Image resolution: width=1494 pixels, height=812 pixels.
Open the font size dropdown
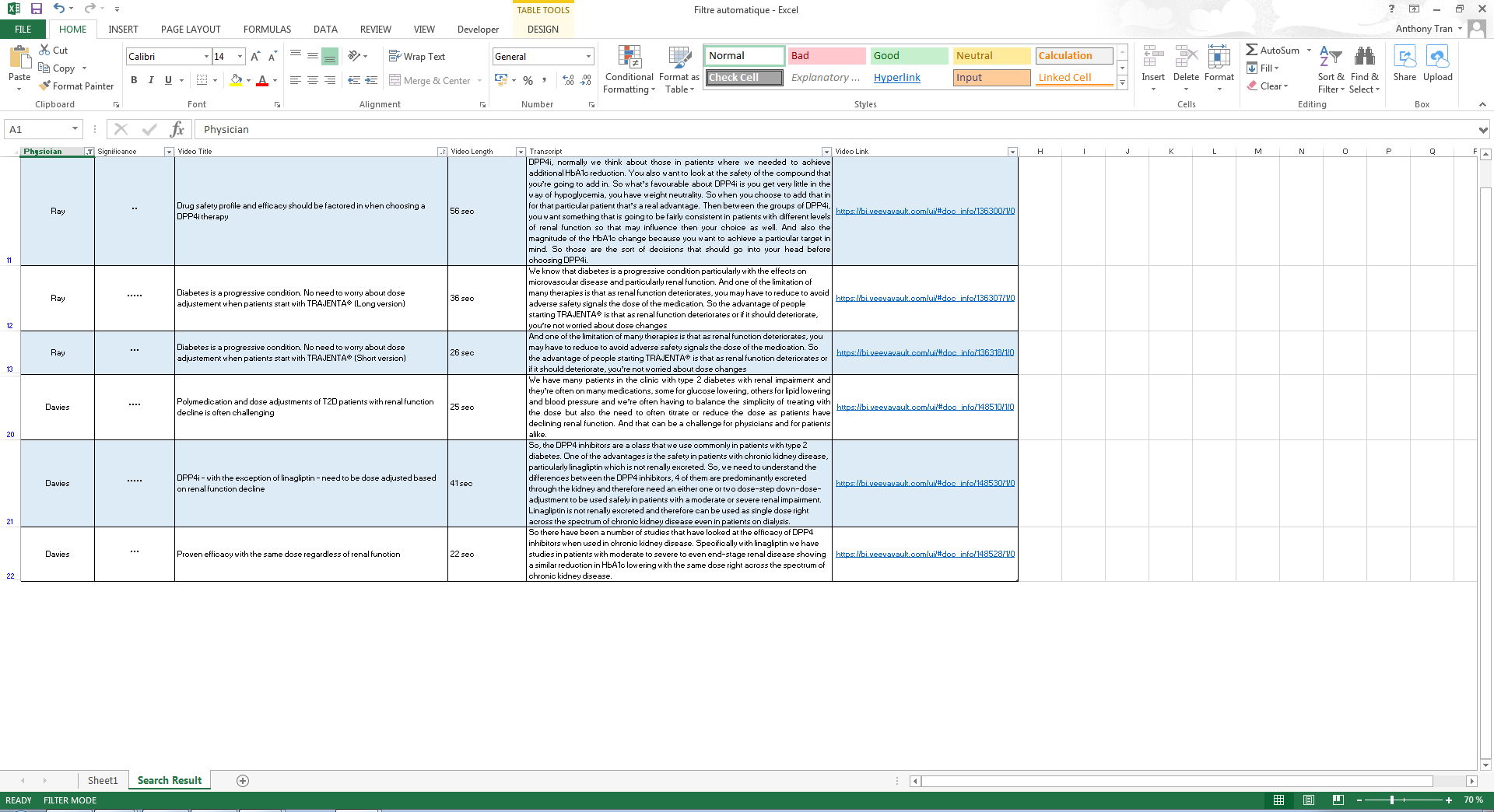(x=240, y=56)
